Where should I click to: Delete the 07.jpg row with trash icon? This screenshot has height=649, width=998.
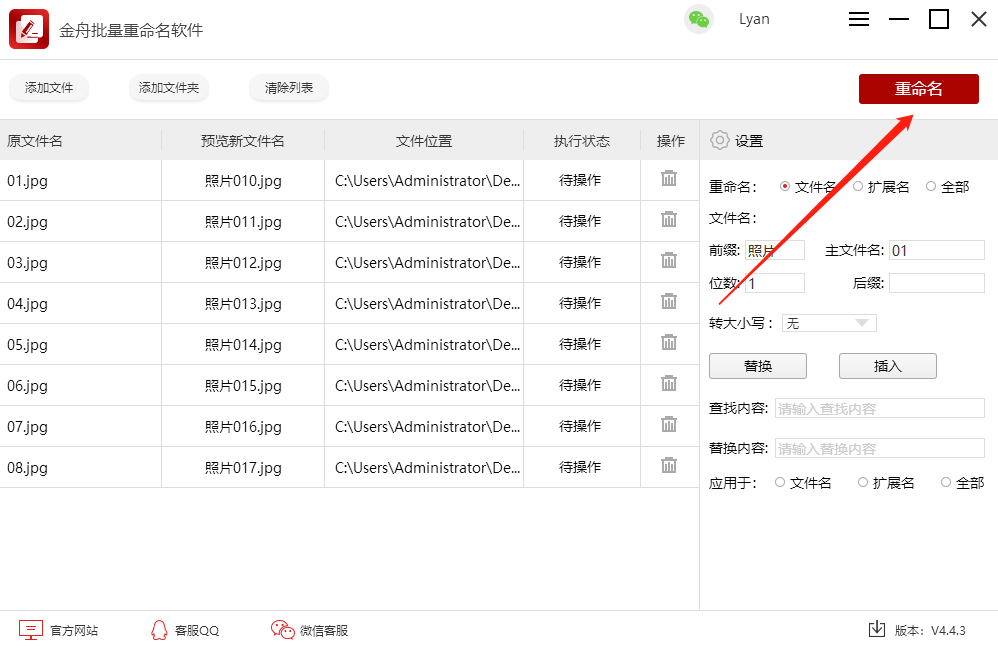click(x=669, y=424)
